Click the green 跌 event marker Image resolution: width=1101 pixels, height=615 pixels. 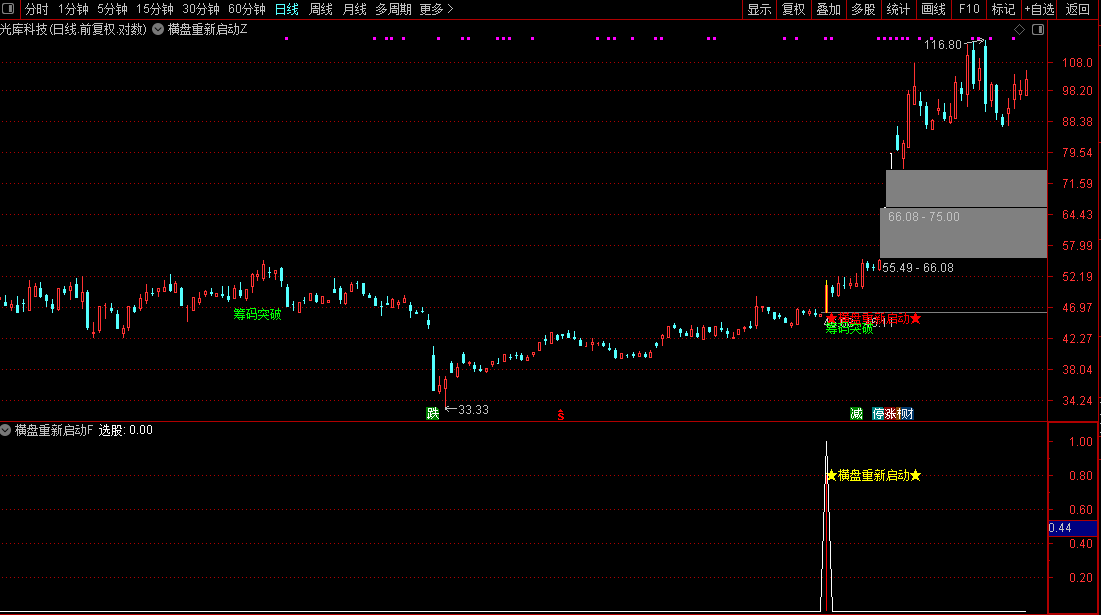coord(433,414)
